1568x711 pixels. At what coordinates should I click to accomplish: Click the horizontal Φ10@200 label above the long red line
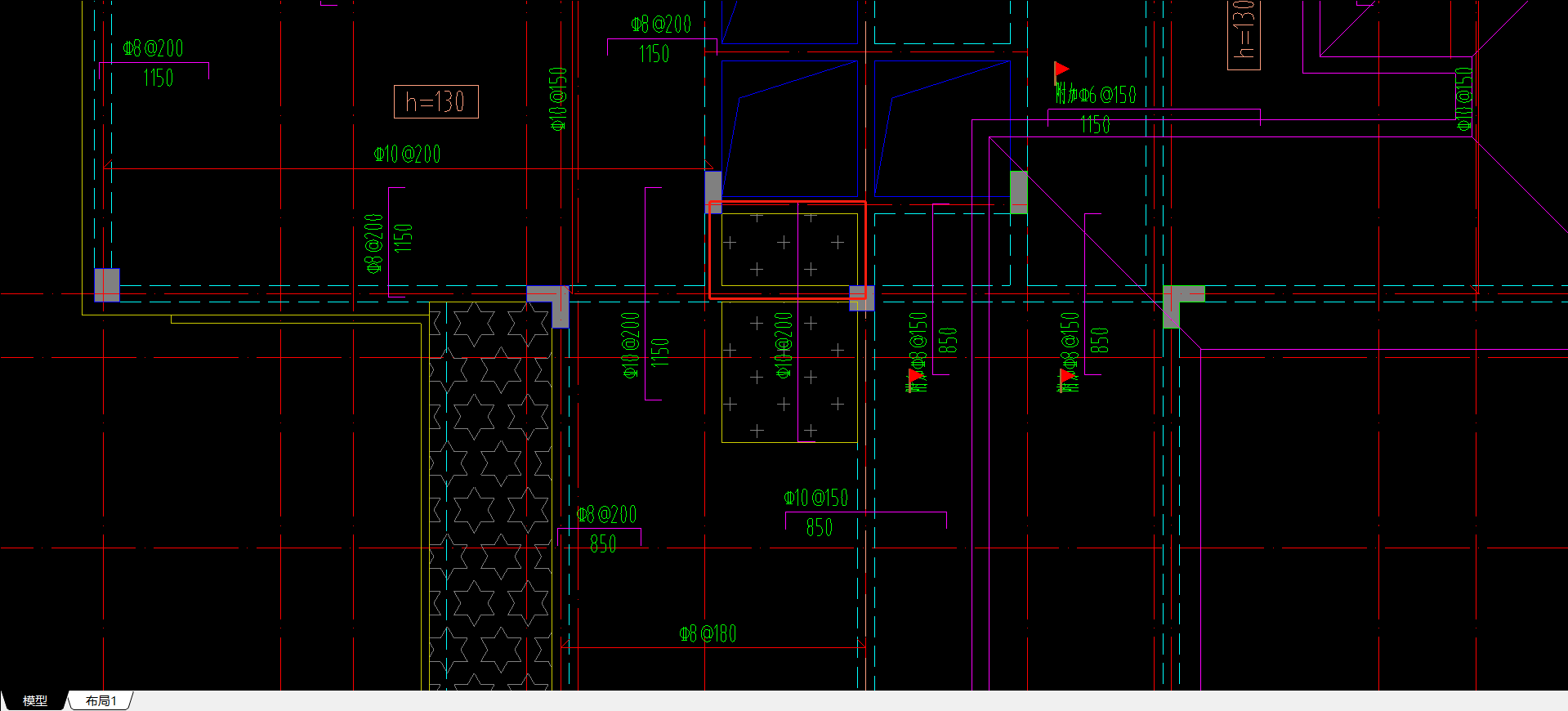[407, 154]
